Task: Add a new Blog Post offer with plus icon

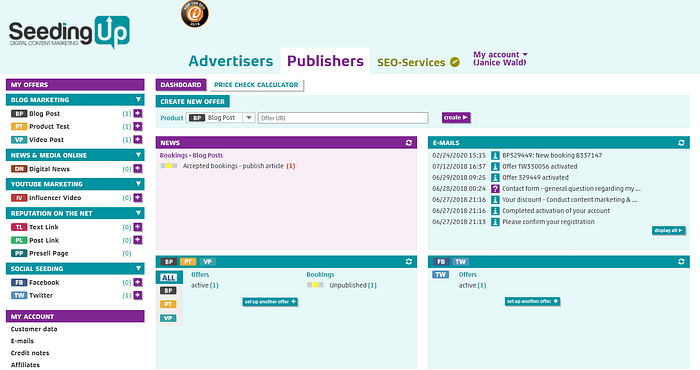Action: (x=138, y=113)
